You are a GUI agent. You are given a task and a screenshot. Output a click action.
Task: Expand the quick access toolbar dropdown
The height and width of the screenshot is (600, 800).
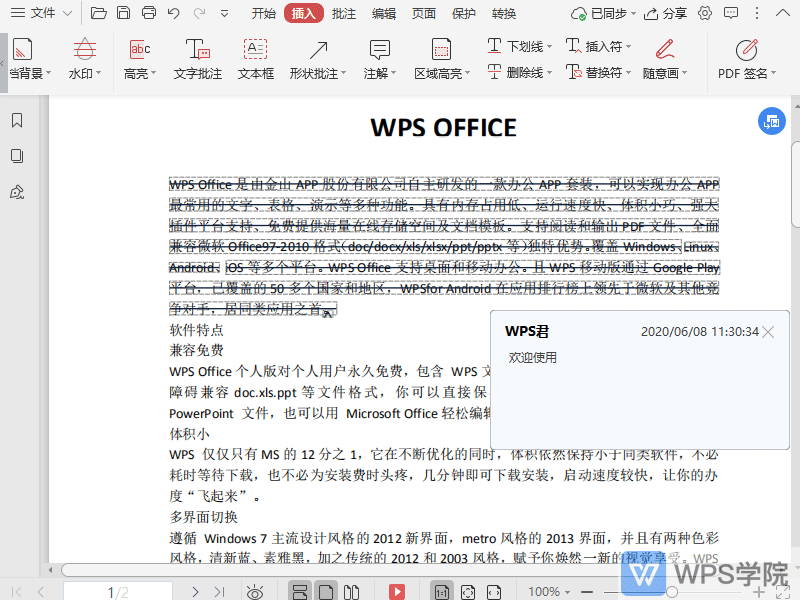pyautogui.click(x=224, y=14)
